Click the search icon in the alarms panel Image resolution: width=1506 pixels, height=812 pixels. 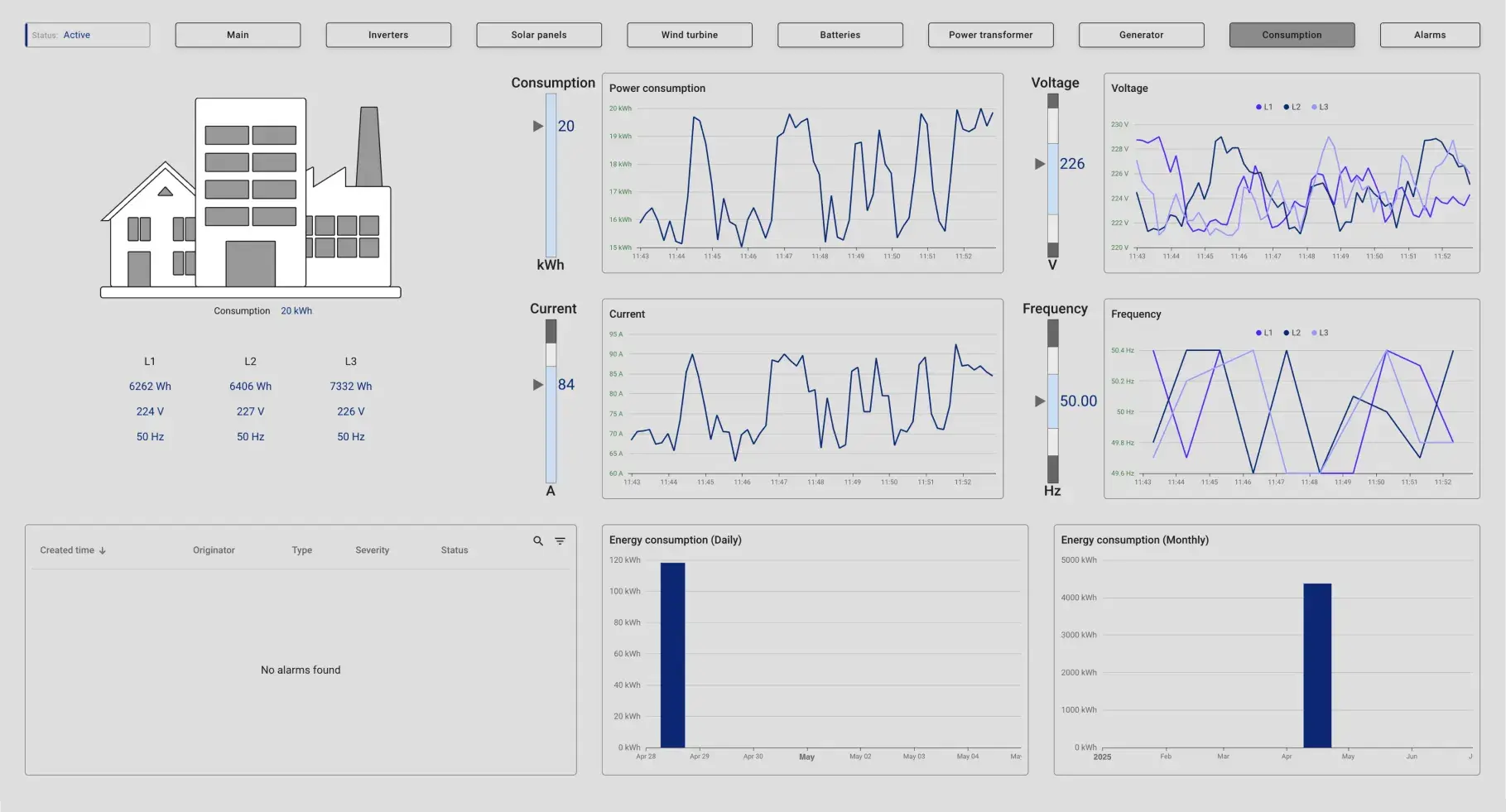point(537,541)
